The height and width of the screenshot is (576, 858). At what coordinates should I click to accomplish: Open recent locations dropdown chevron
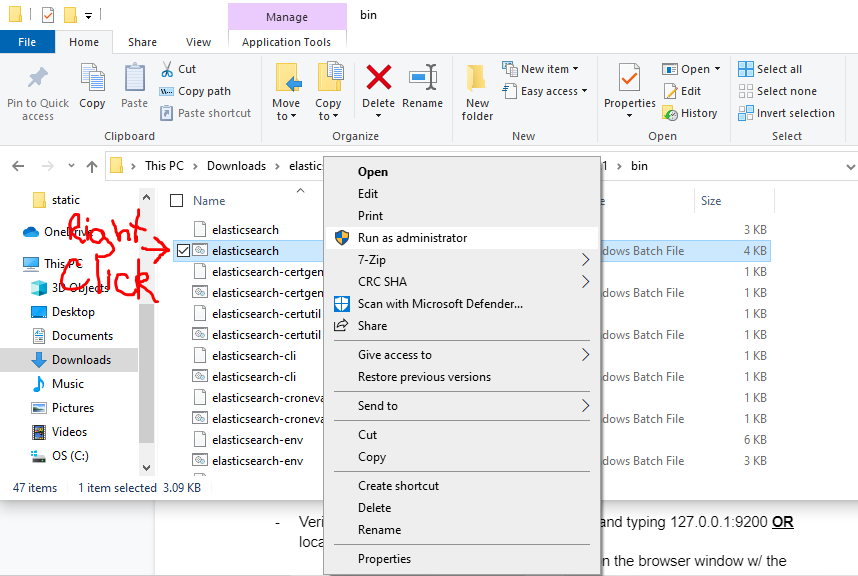pos(71,165)
